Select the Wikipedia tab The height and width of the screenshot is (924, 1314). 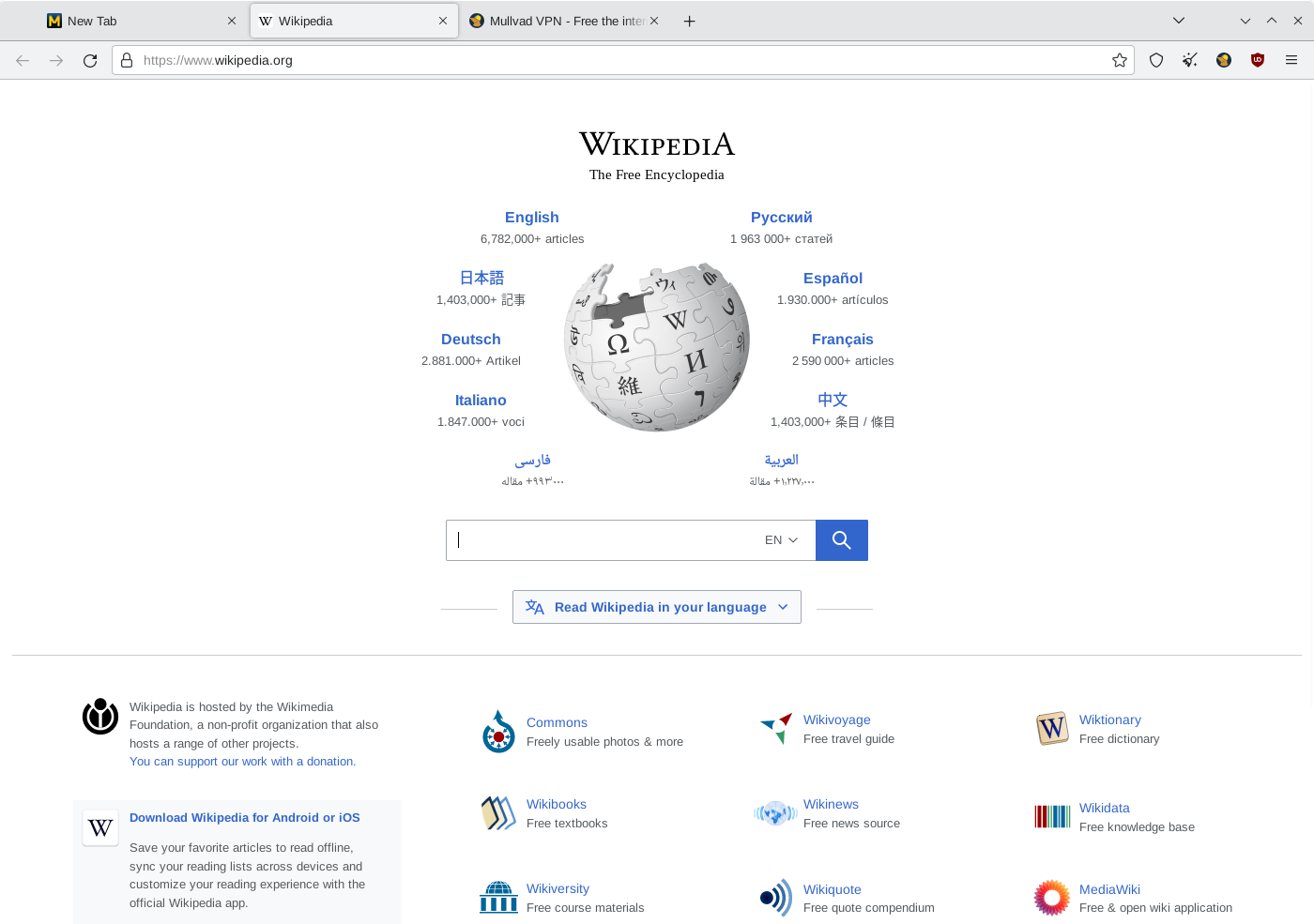point(354,21)
